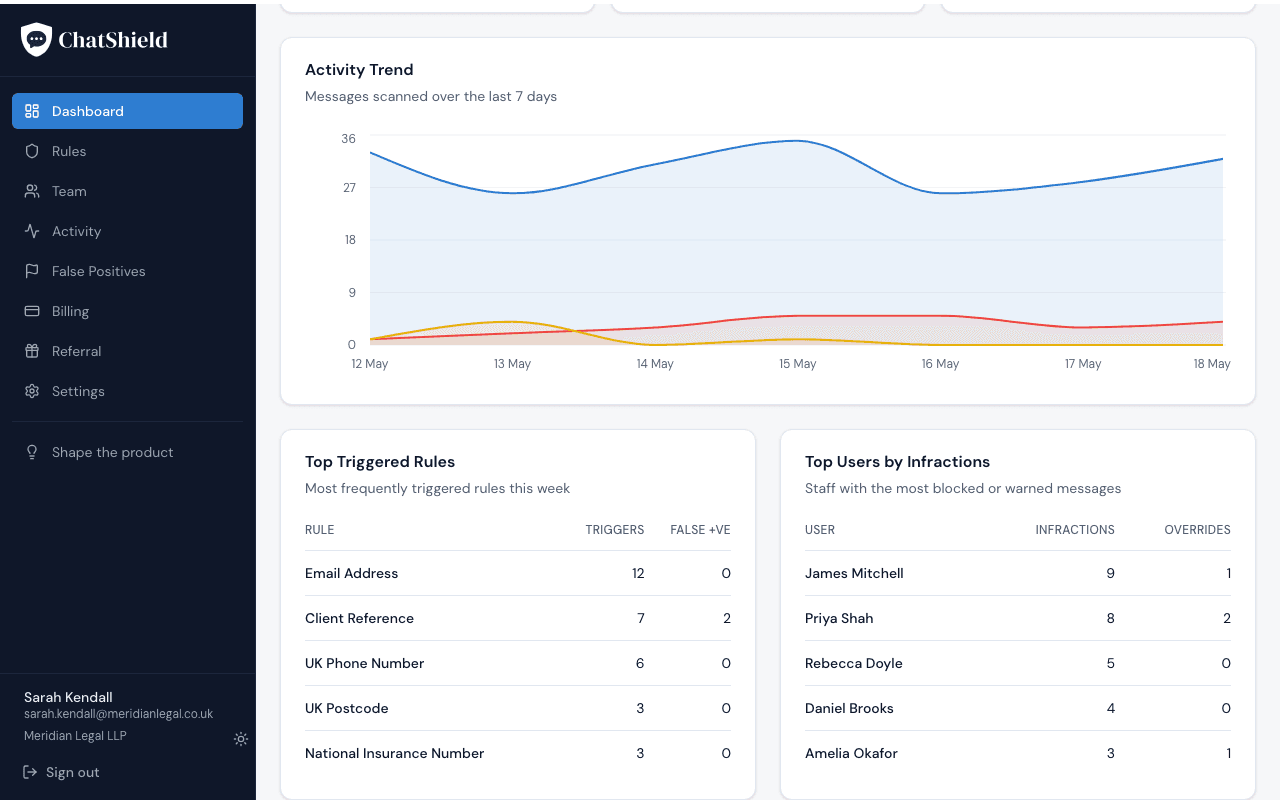Open Shape the product link
Screen dimensions: 1280x800
click(127, 452)
